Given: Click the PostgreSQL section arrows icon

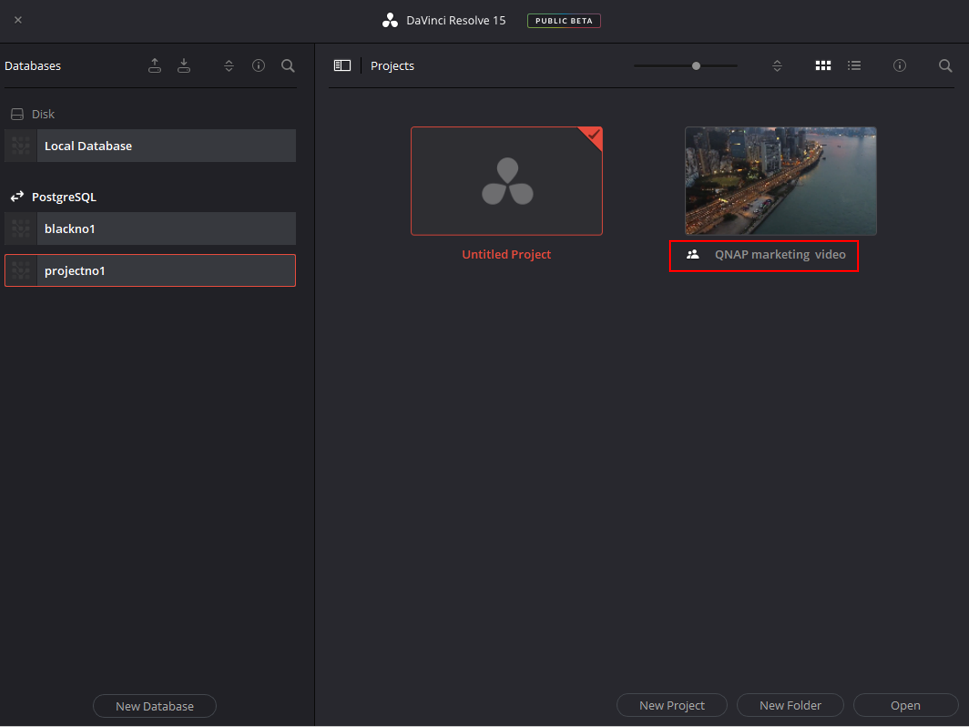Looking at the screenshot, I should pos(17,197).
